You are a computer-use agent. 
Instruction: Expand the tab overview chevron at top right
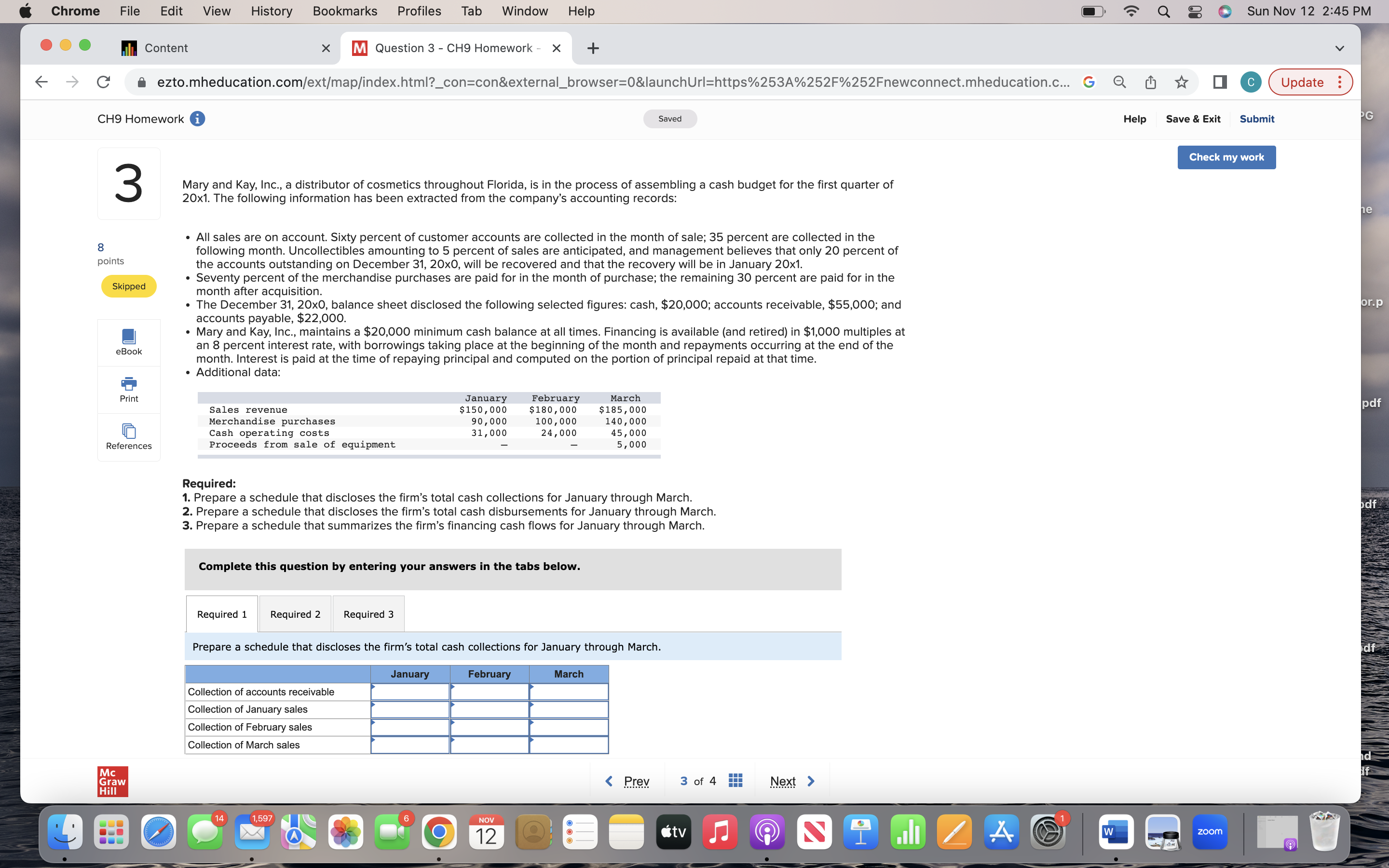[x=1340, y=48]
